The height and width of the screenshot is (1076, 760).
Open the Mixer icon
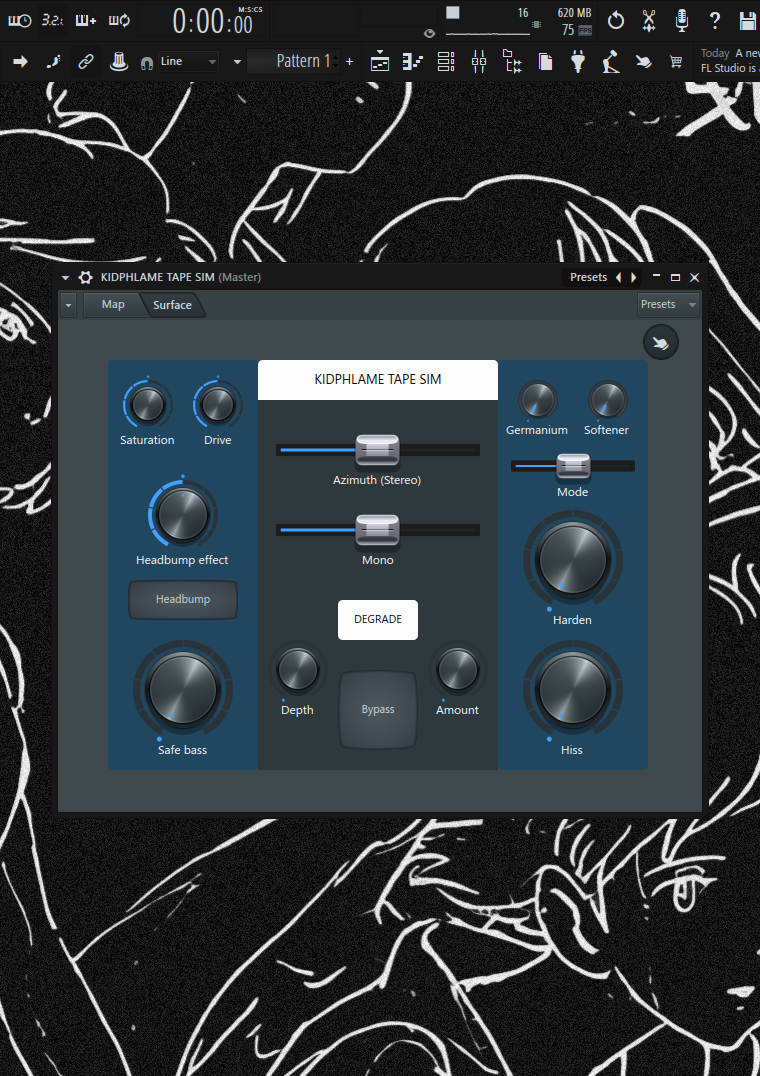pos(479,62)
